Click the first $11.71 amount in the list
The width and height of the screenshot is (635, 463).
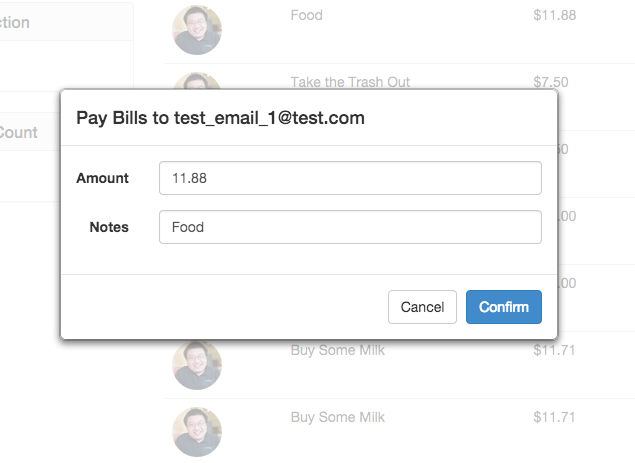554,350
